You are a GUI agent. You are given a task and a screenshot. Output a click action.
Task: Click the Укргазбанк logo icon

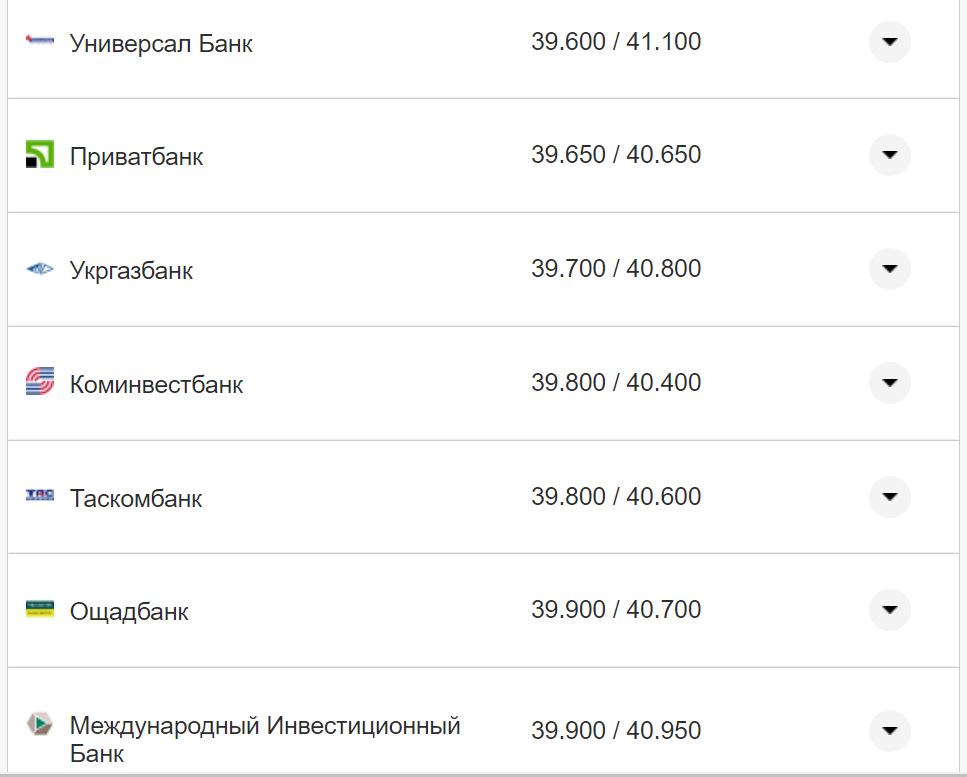(38, 269)
